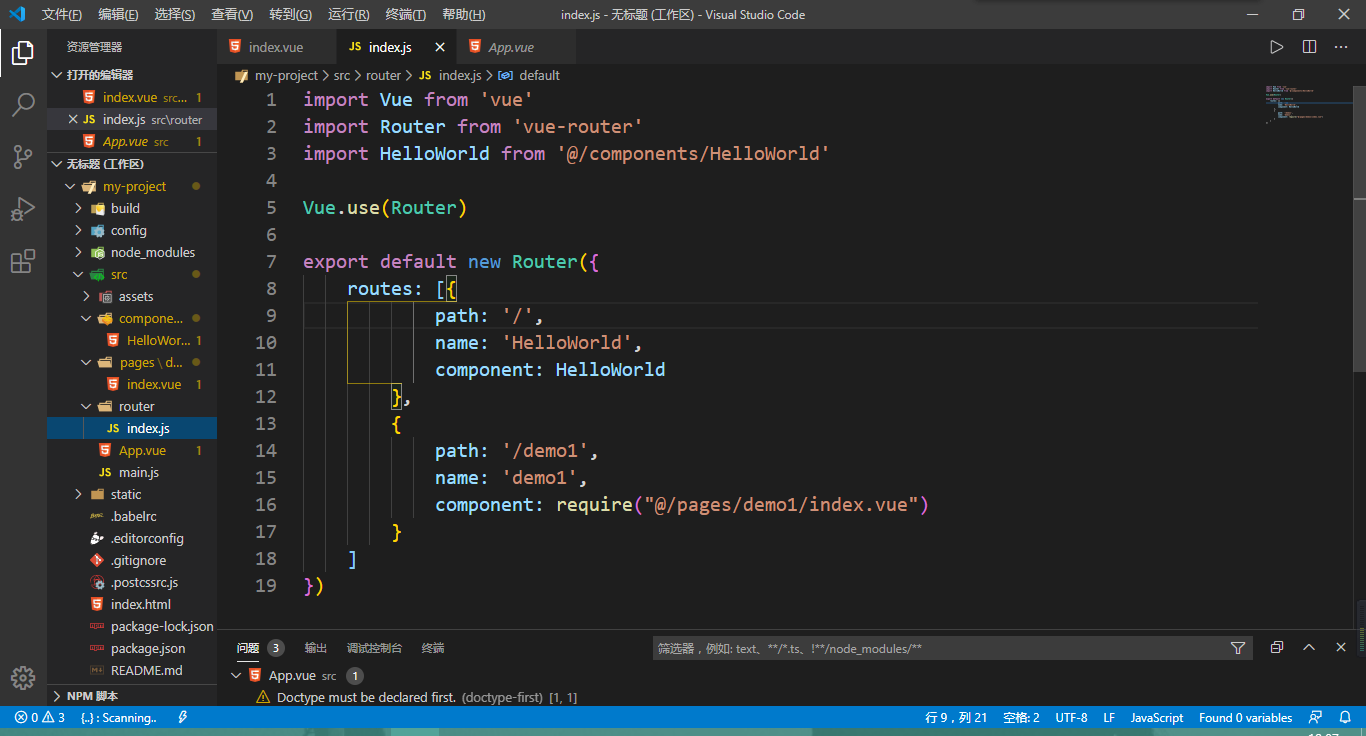Open the Explorer view in activity bar
Image resolution: width=1366 pixels, height=736 pixels.
pyautogui.click(x=23, y=52)
